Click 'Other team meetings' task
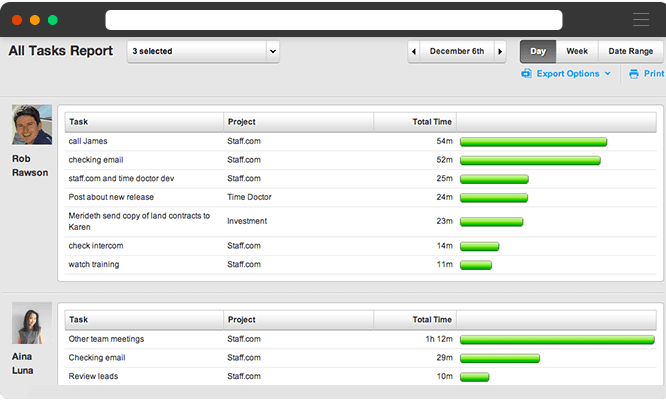 point(106,339)
